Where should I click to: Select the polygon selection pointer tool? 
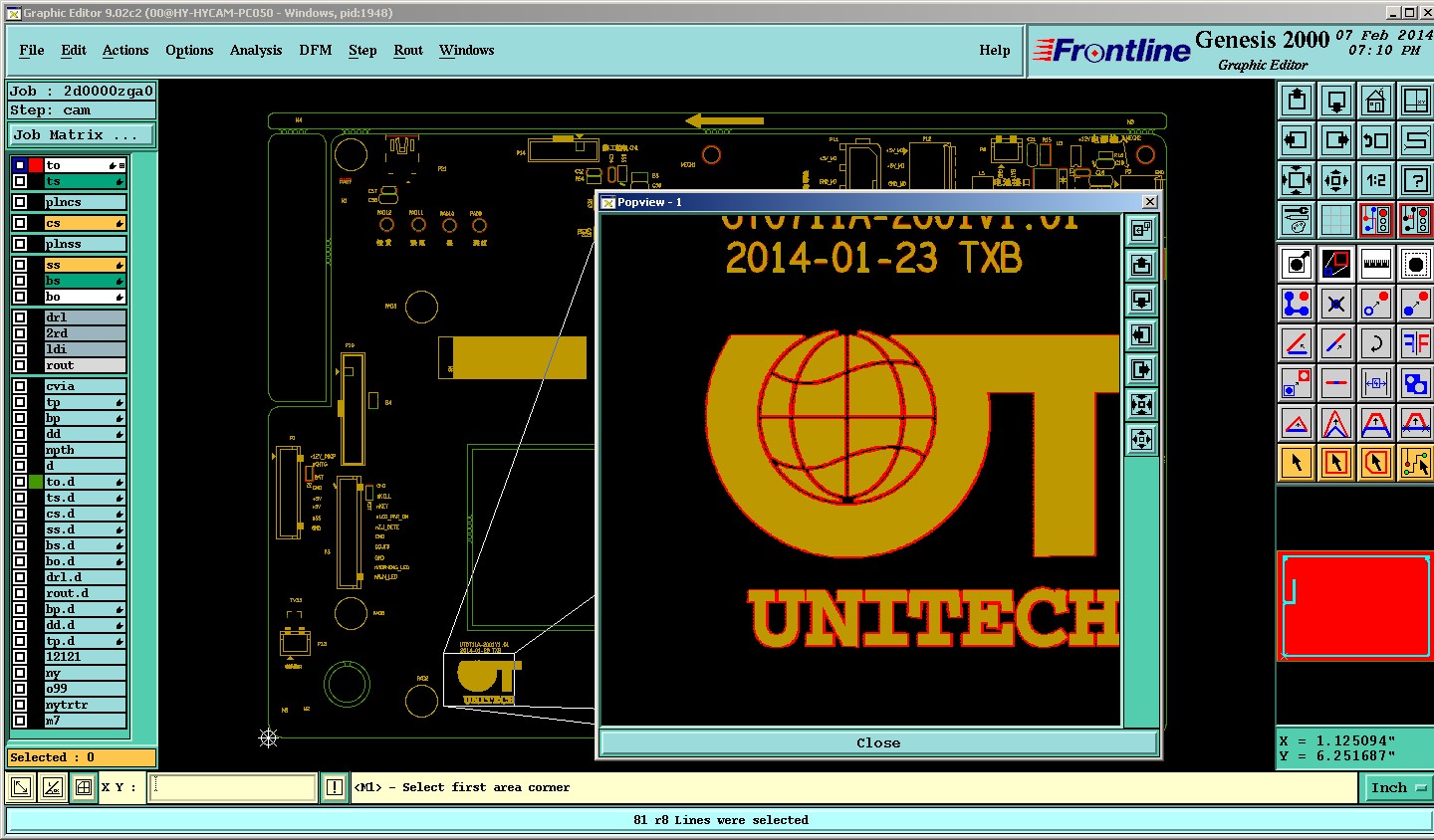(x=1376, y=462)
